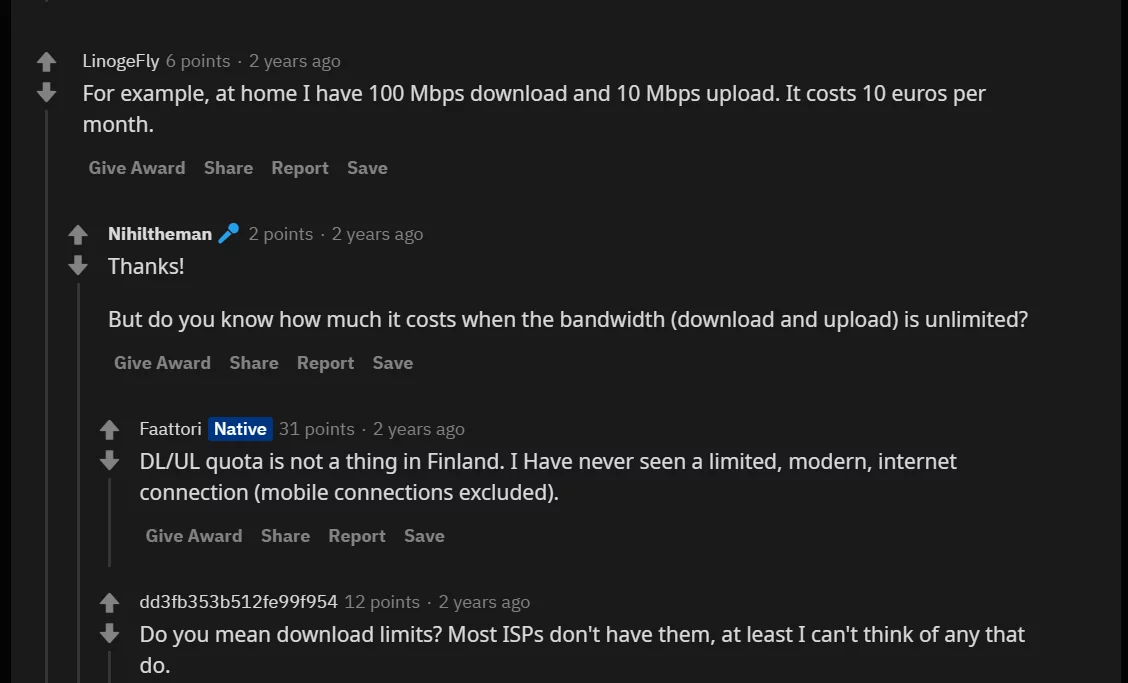Screen dimensions: 1128x683
Task: Share Nihiltheman's comment
Action: click(254, 363)
